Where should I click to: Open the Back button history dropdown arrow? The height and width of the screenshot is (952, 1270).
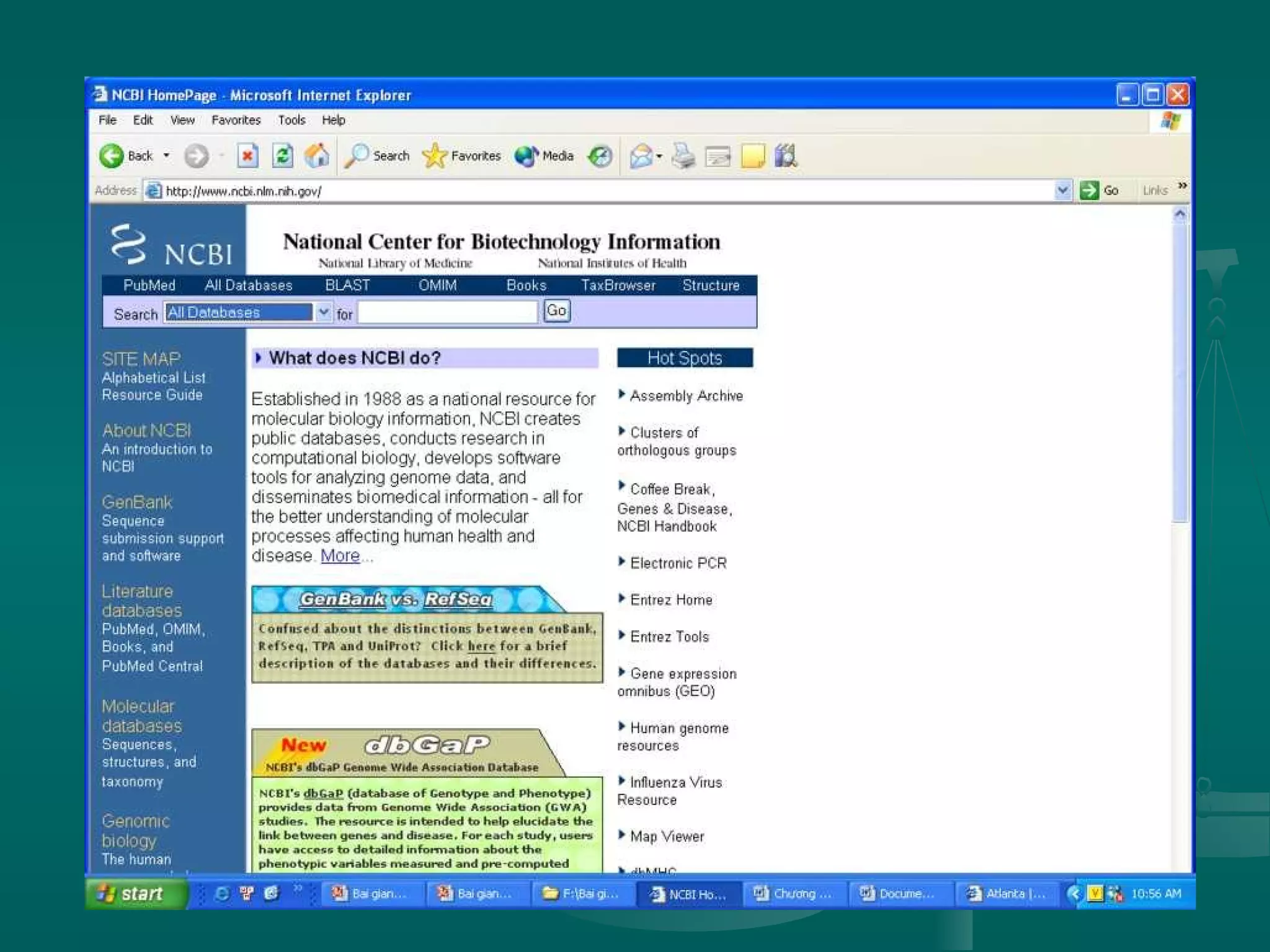[166, 156]
